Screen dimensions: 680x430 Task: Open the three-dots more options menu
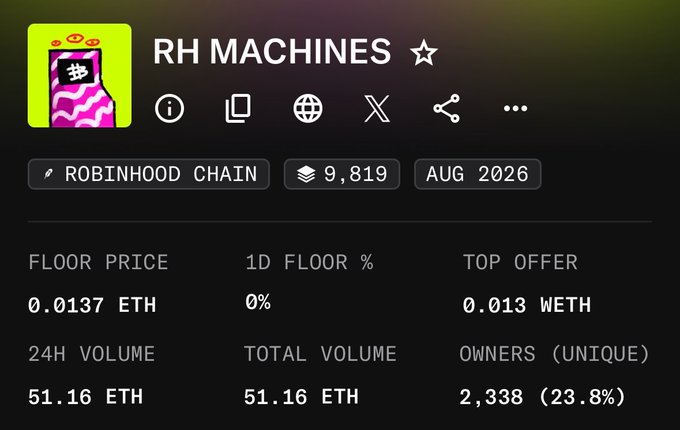click(x=515, y=108)
